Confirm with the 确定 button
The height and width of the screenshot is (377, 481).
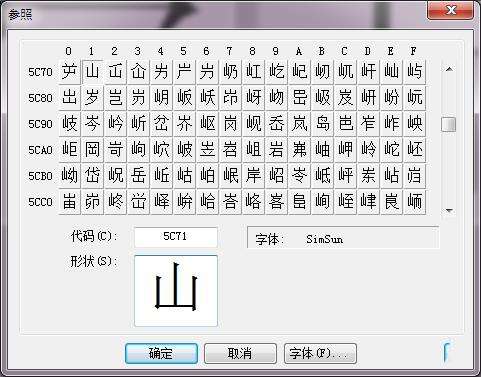coord(161,353)
